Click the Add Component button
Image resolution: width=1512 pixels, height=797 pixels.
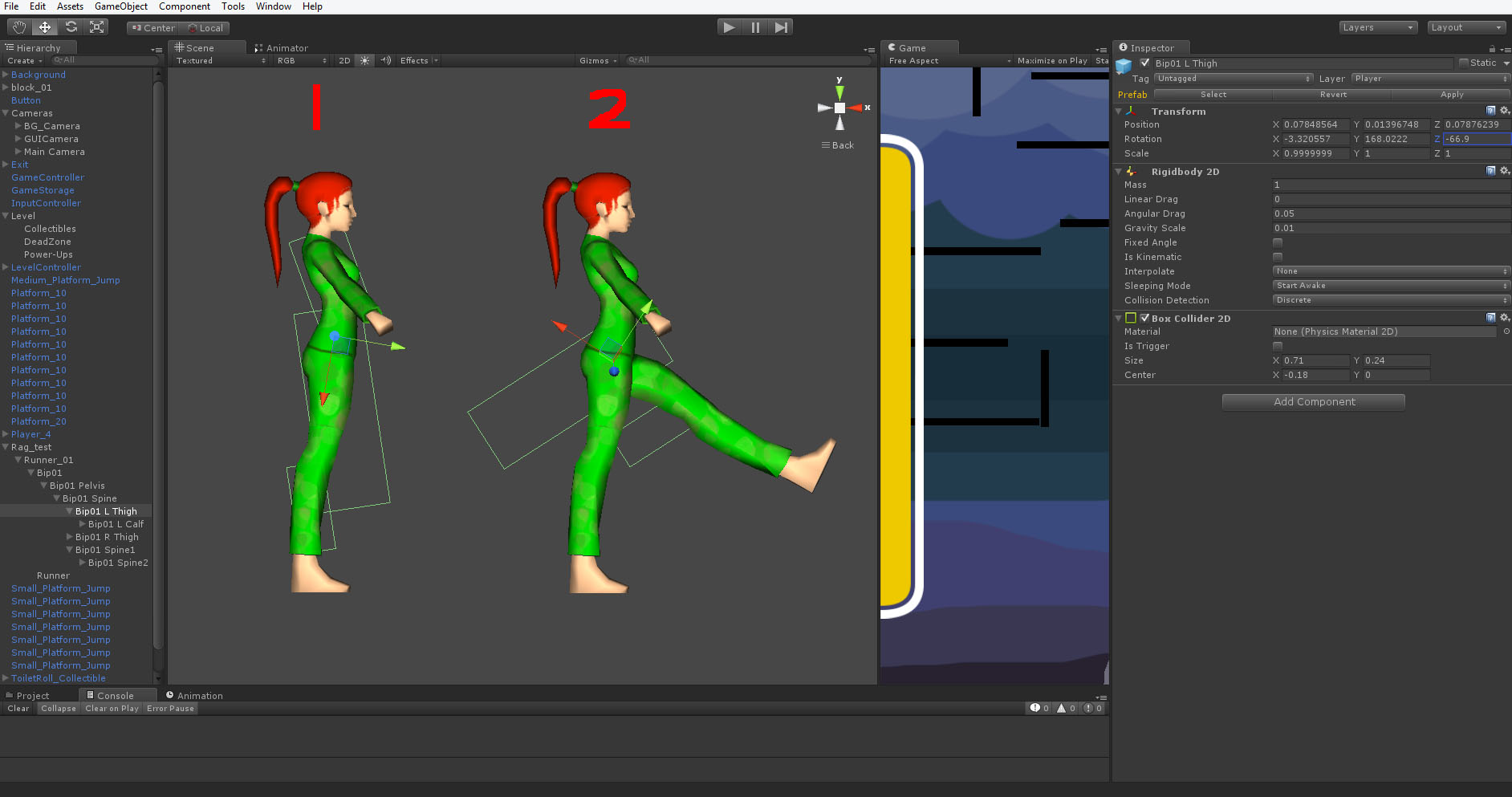click(x=1314, y=402)
